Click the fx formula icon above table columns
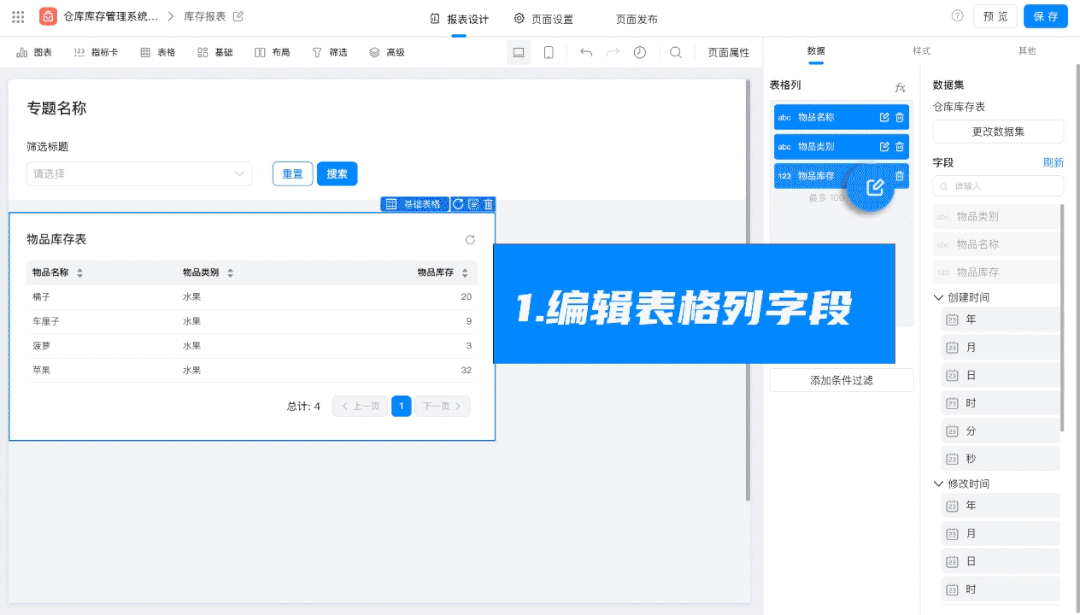Screen dimensions: 1080x615 [900, 88]
